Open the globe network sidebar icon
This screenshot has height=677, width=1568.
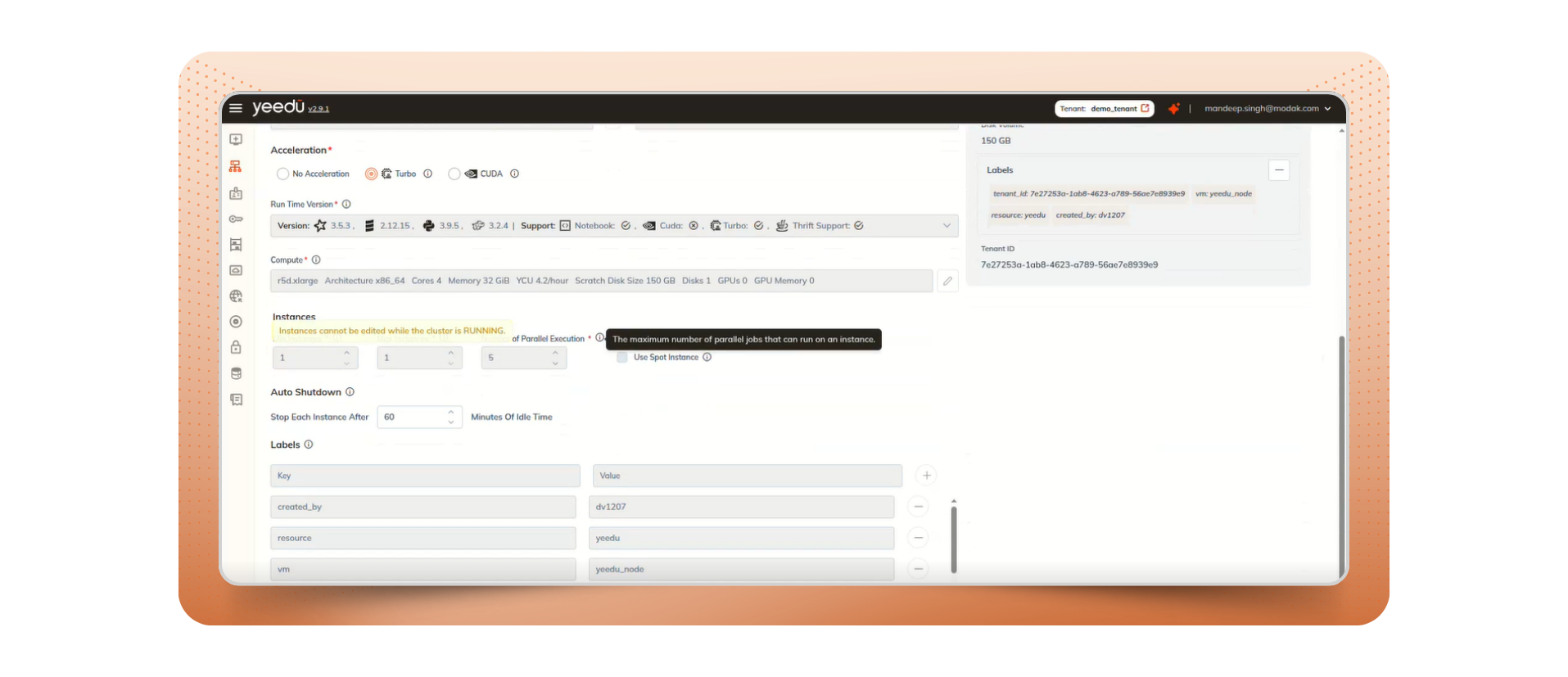coord(236,296)
